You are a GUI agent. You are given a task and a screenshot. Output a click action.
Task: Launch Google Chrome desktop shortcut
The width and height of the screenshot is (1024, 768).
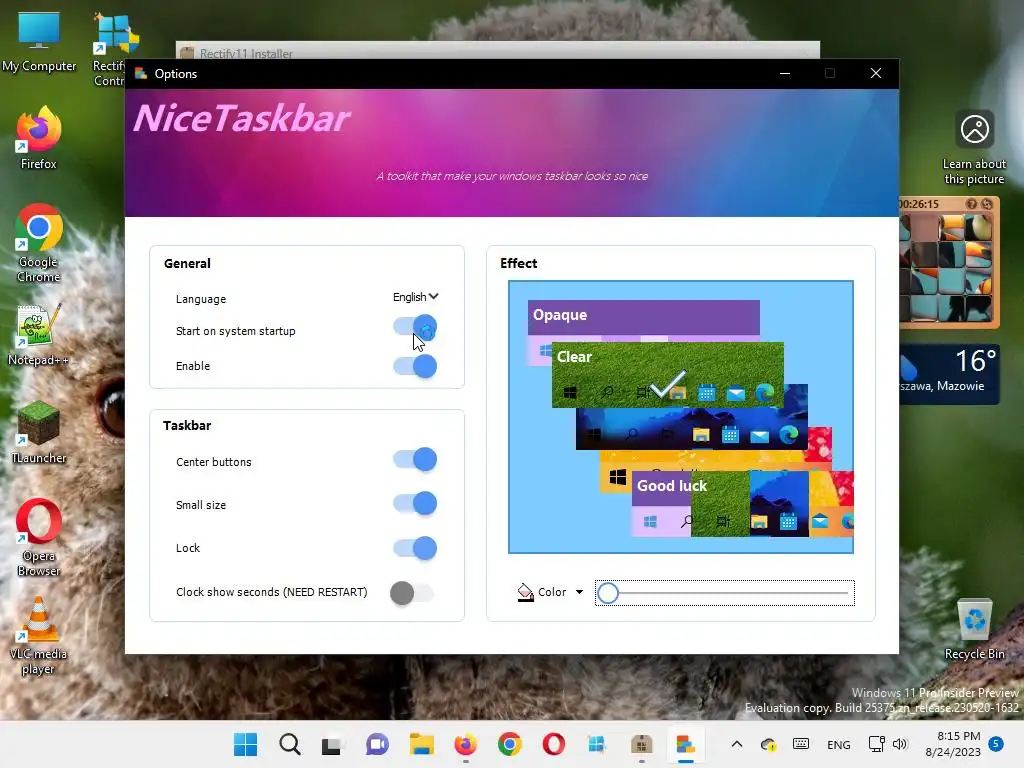(x=39, y=244)
